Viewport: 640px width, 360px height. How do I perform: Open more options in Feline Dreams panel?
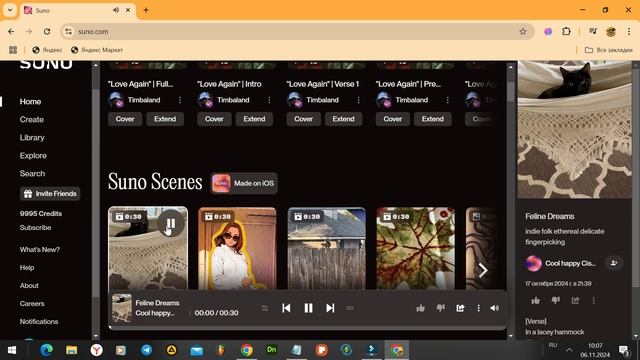coord(593,300)
